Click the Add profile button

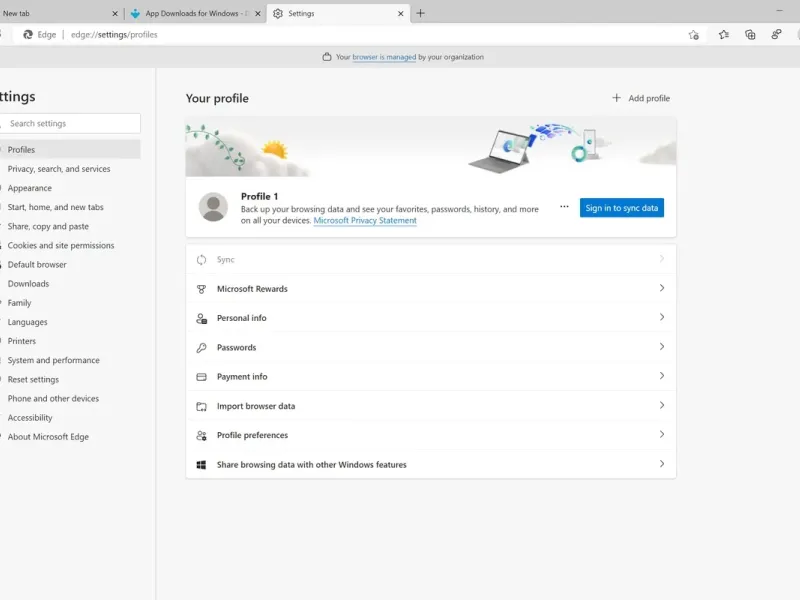click(x=641, y=98)
